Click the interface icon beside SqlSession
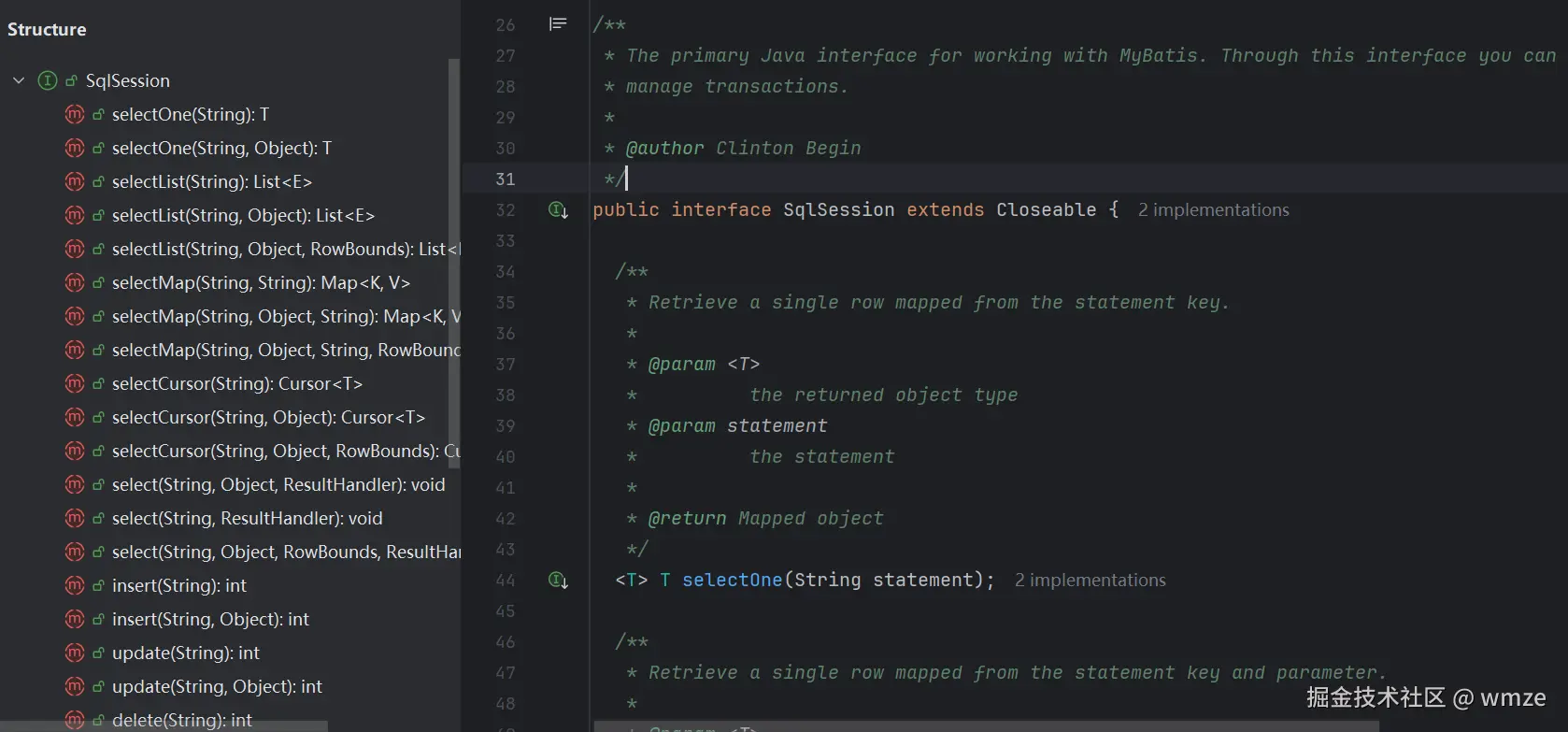1568x732 pixels. pyautogui.click(x=47, y=80)
